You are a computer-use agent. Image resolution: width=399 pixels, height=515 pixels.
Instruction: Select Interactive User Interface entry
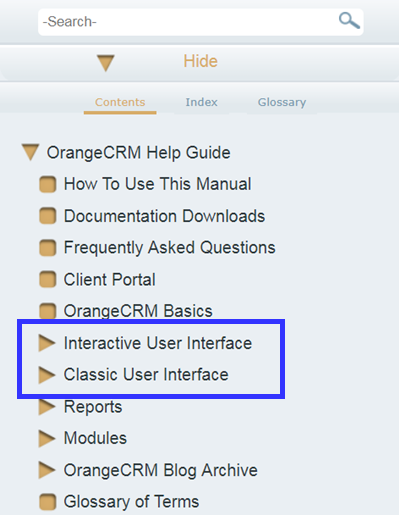[x=158, y=343]
